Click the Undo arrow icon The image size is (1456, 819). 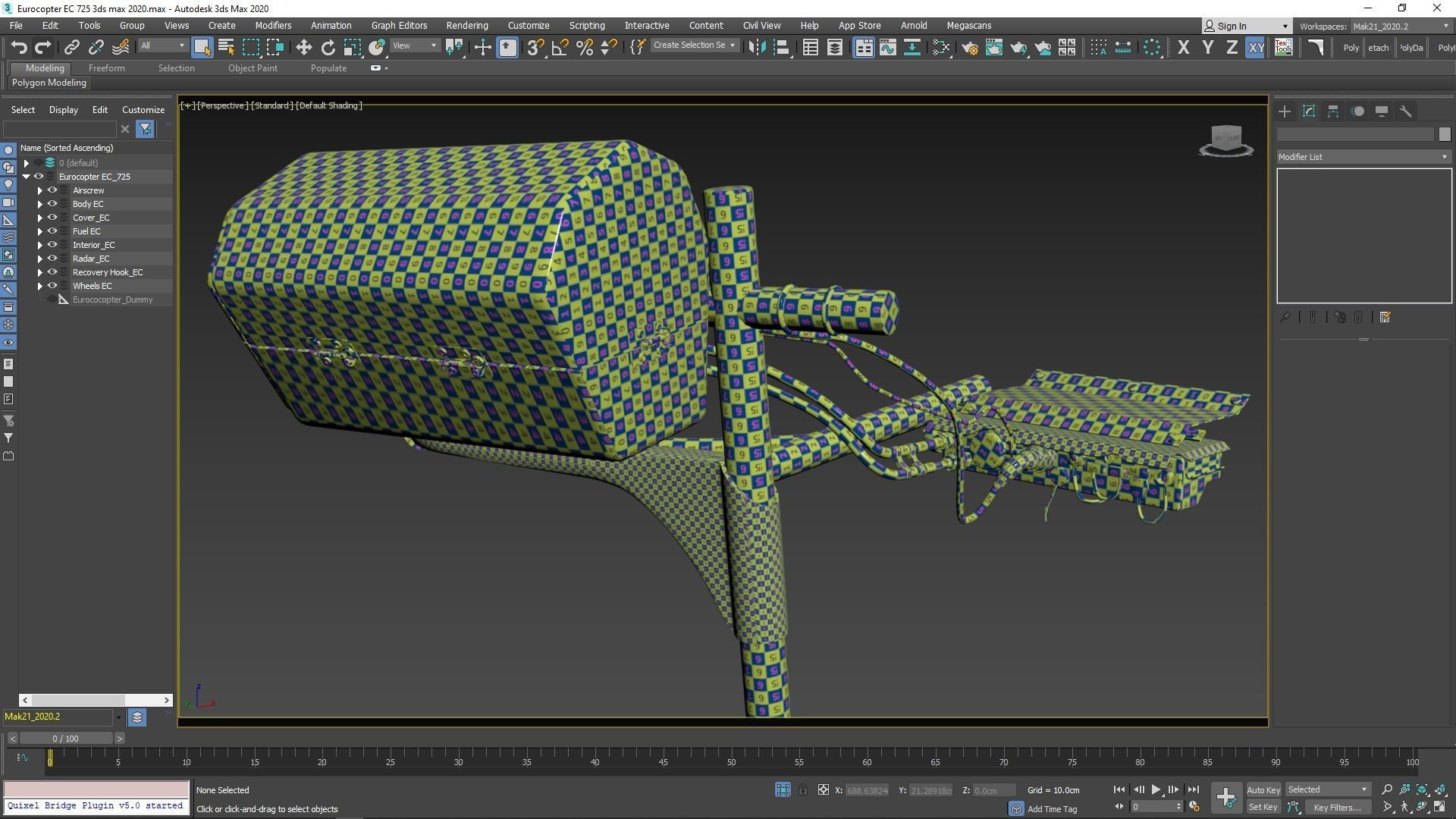click(19, 48)
